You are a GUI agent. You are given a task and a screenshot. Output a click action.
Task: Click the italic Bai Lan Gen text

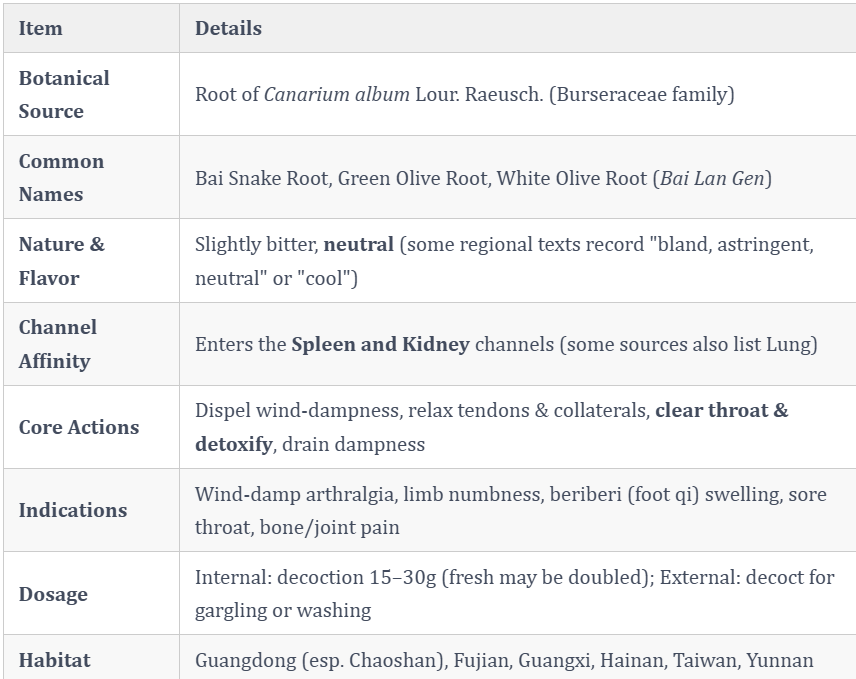(712, 178)
